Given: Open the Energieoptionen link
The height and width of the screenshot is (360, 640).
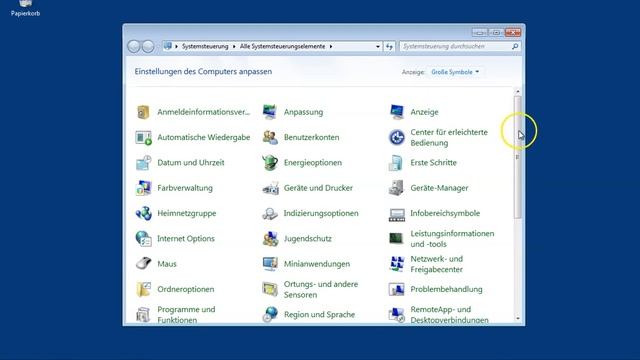Looking at the screenshot, I should point(313,162).
